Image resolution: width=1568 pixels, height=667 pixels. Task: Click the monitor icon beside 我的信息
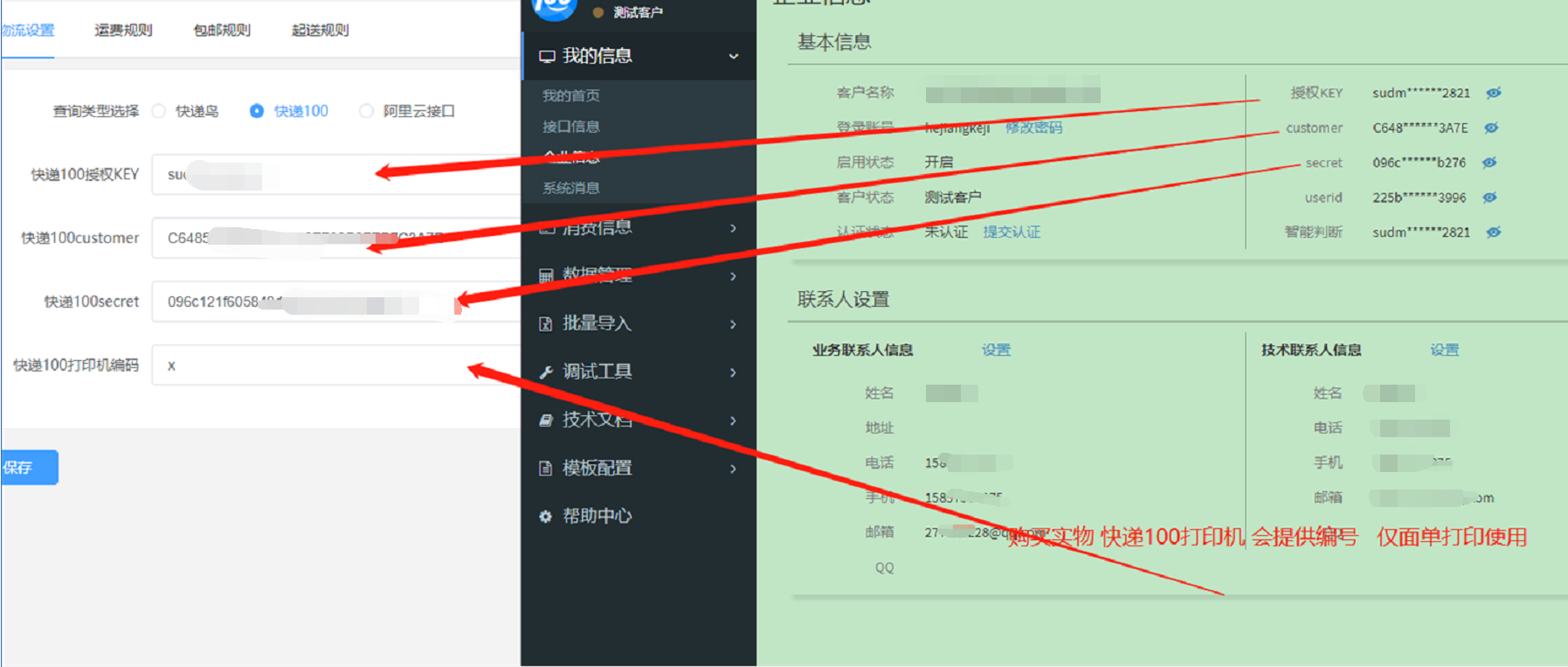point(547,57)
